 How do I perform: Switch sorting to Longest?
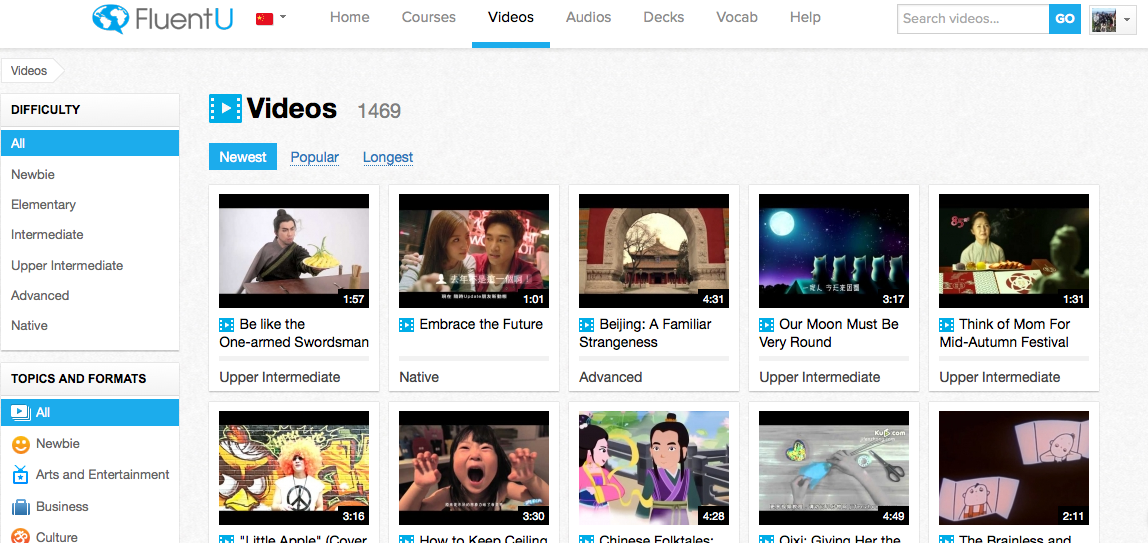[x=388, y=157]
